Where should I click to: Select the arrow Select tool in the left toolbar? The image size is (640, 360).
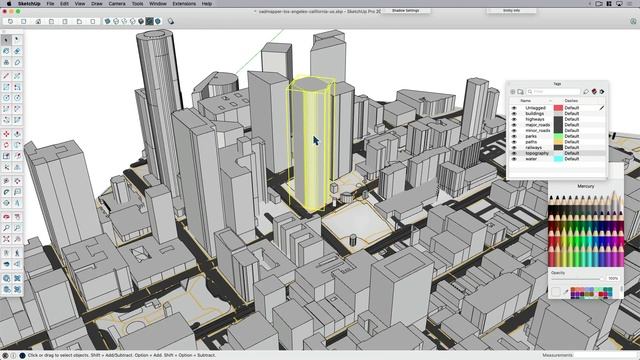(x=6, y=40)
